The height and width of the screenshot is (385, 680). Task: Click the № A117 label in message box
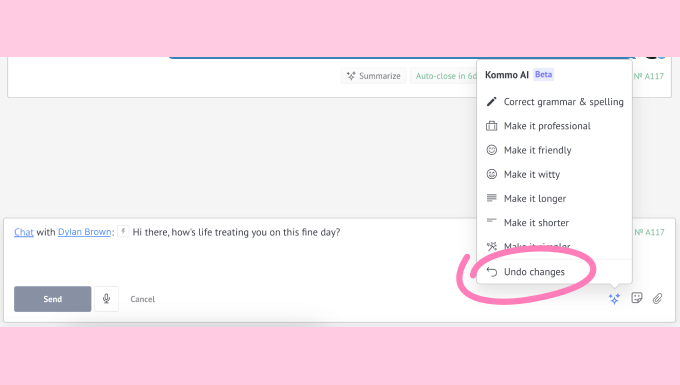(x=649, y=232)
